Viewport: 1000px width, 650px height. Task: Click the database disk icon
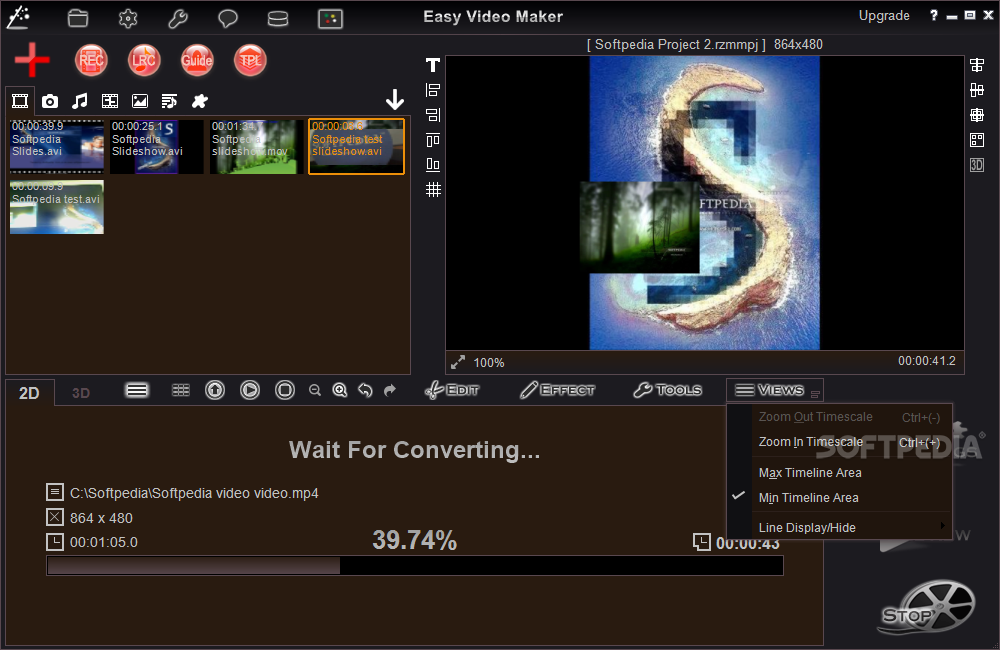click(277, 19)
